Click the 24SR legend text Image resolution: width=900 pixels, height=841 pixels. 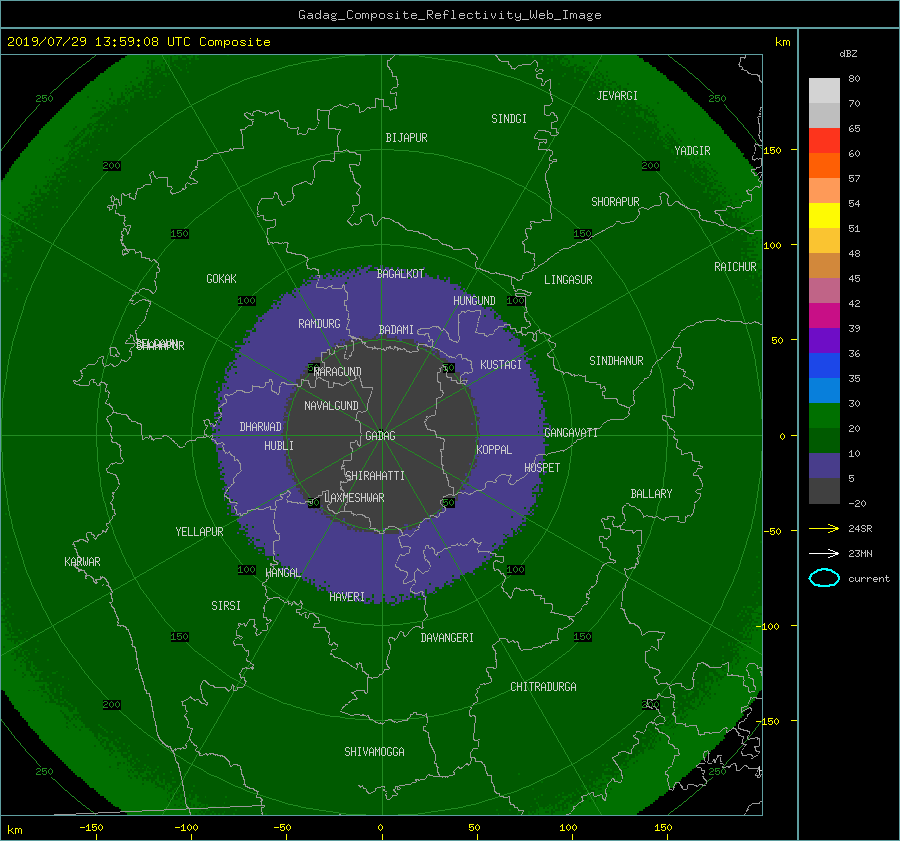[860, 529]
